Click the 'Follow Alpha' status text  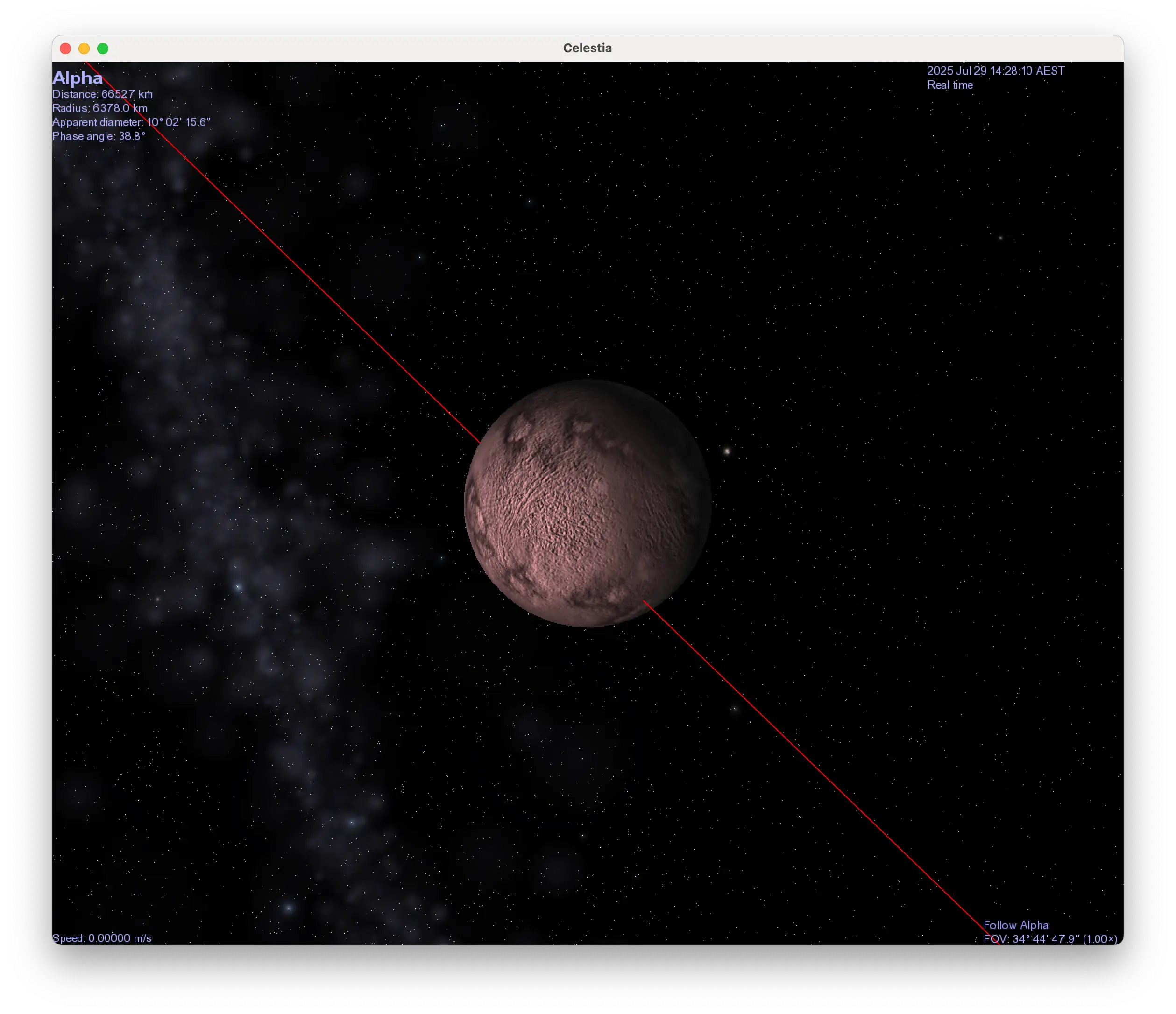coord(1015,925)
